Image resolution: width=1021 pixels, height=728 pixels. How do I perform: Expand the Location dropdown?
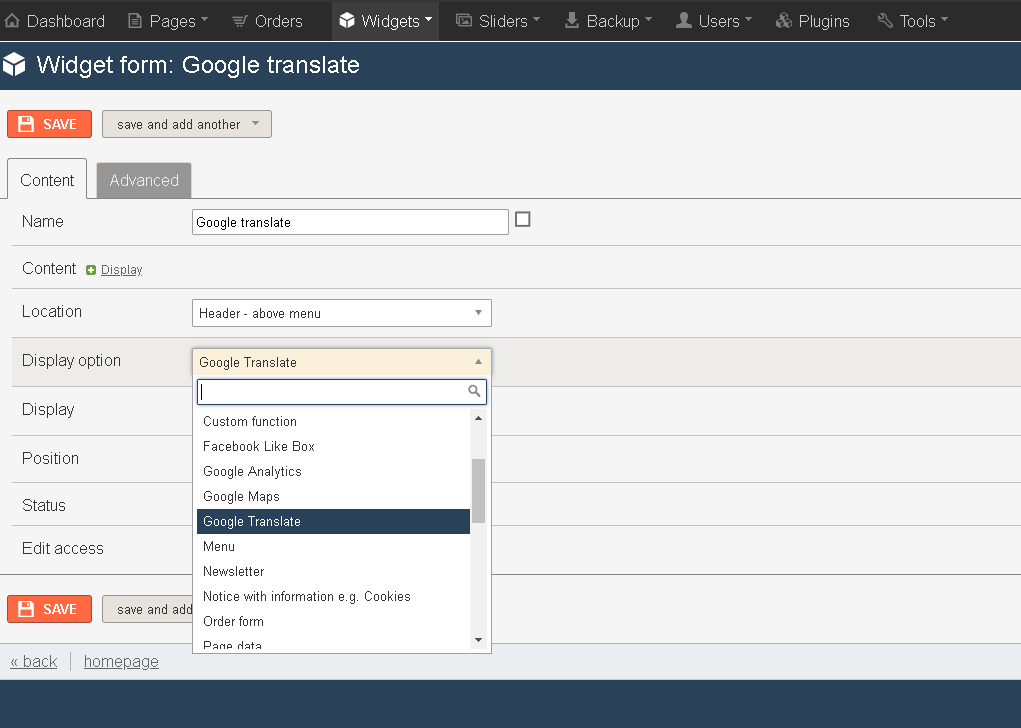[x=342, y=313]
